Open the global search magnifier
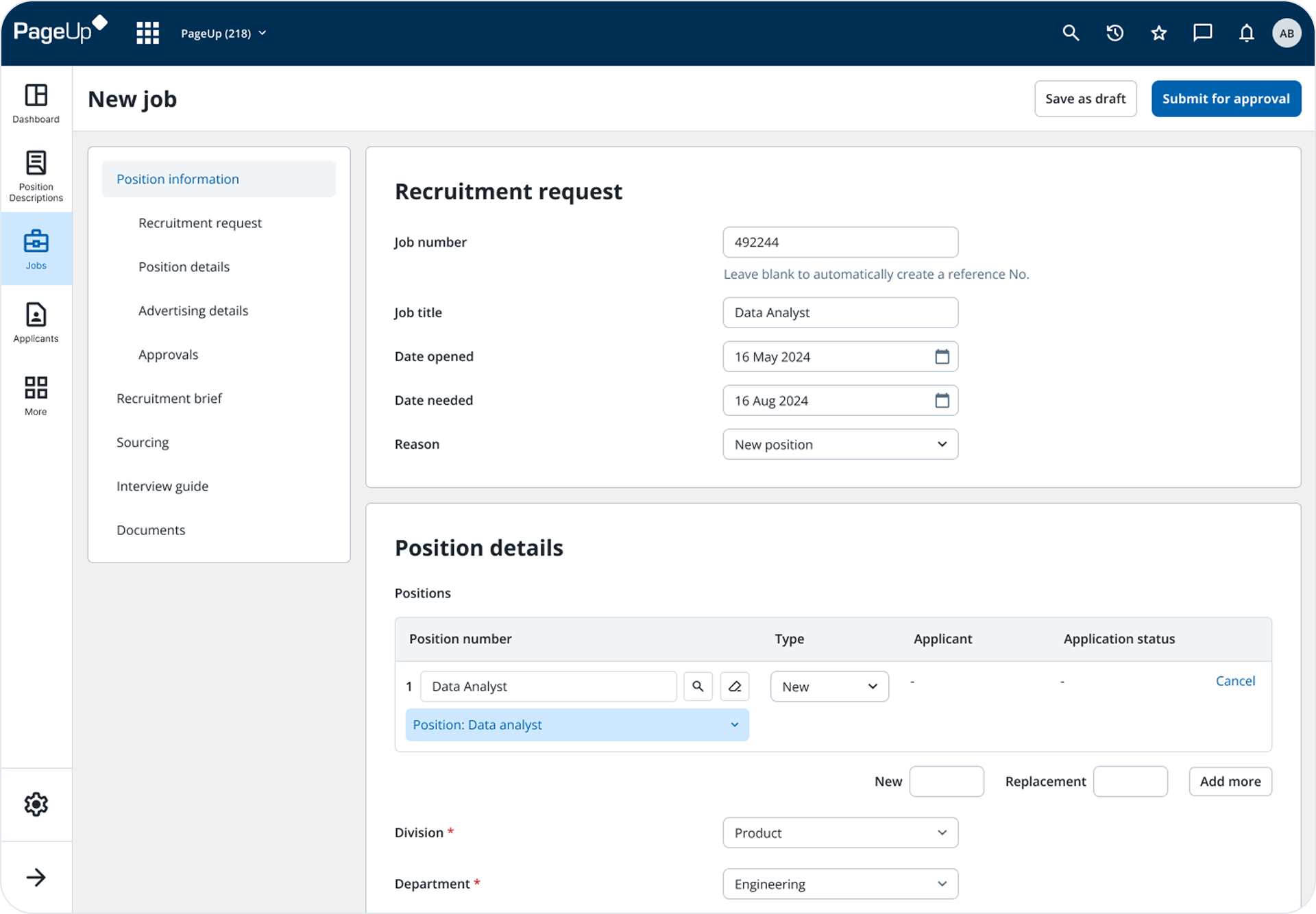Viewport: 1316px width, 914px height. (1071, 32)
